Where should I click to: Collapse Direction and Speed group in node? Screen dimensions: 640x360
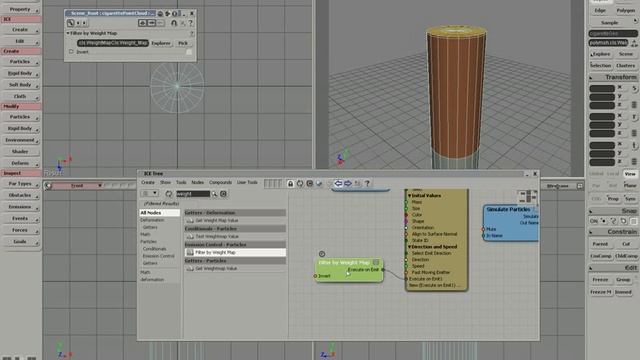409,247
